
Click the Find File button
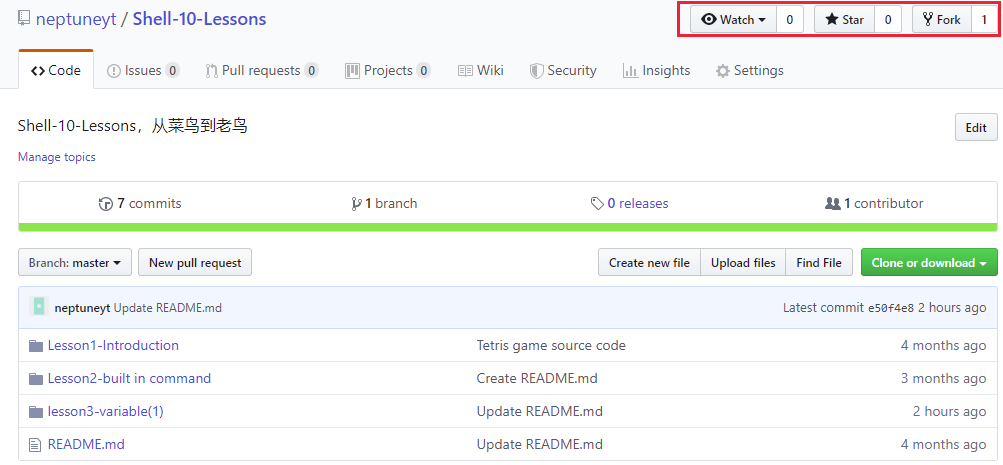819,262
